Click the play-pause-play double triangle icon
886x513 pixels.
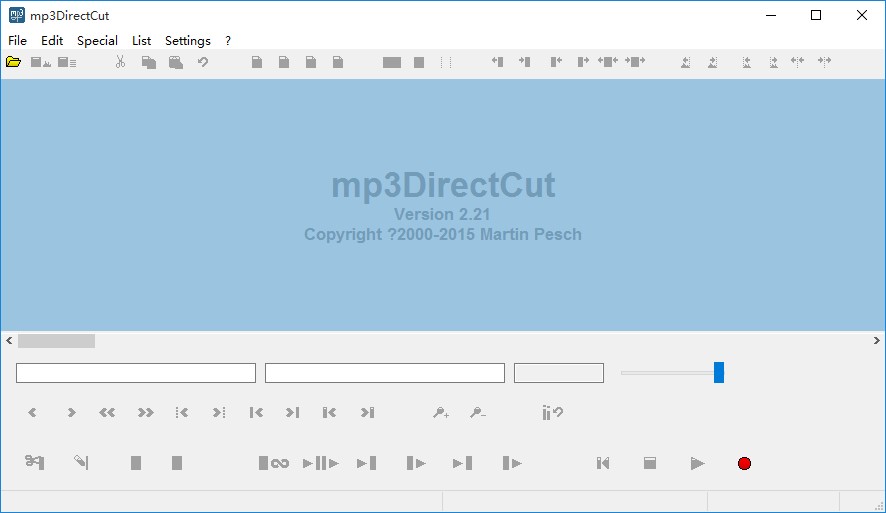point(320,463)
